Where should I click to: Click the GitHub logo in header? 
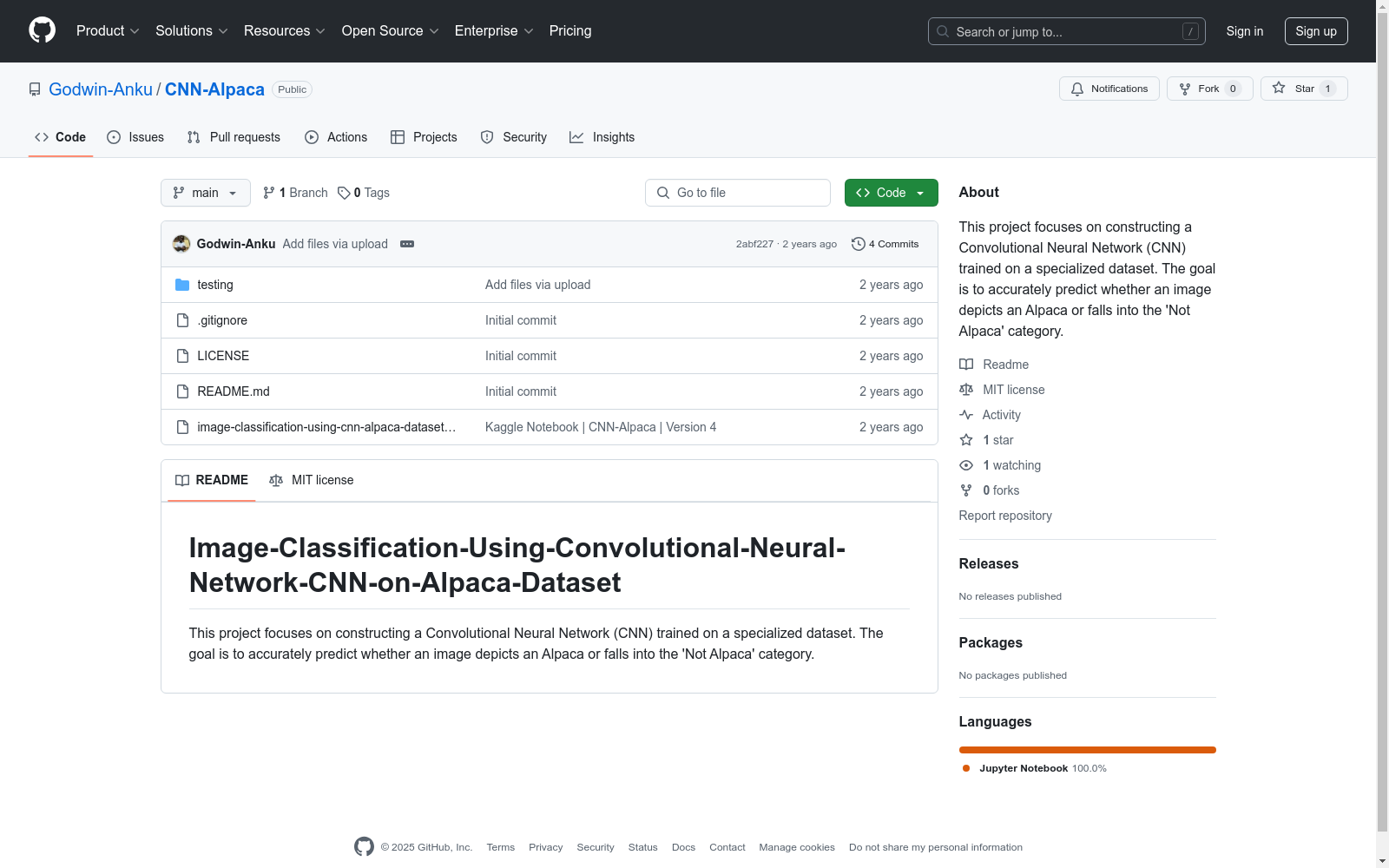click(42, 30)
